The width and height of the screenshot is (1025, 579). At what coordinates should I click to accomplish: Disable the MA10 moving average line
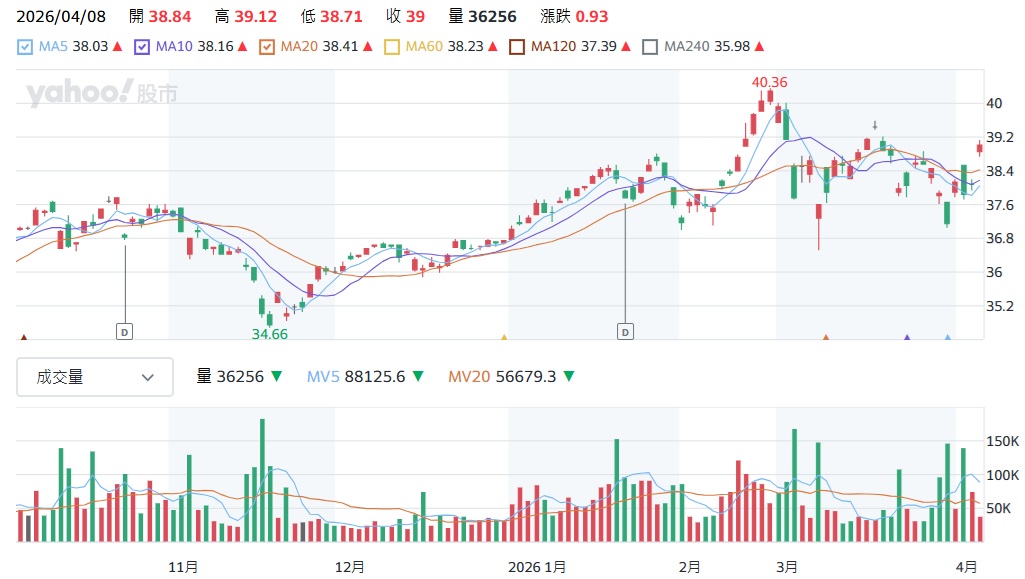point(142,46)
